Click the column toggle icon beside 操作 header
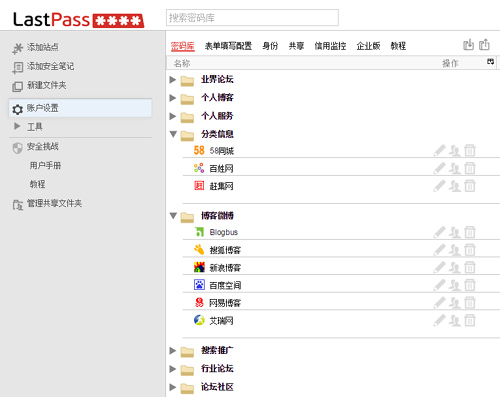 (x=490, y=61)
